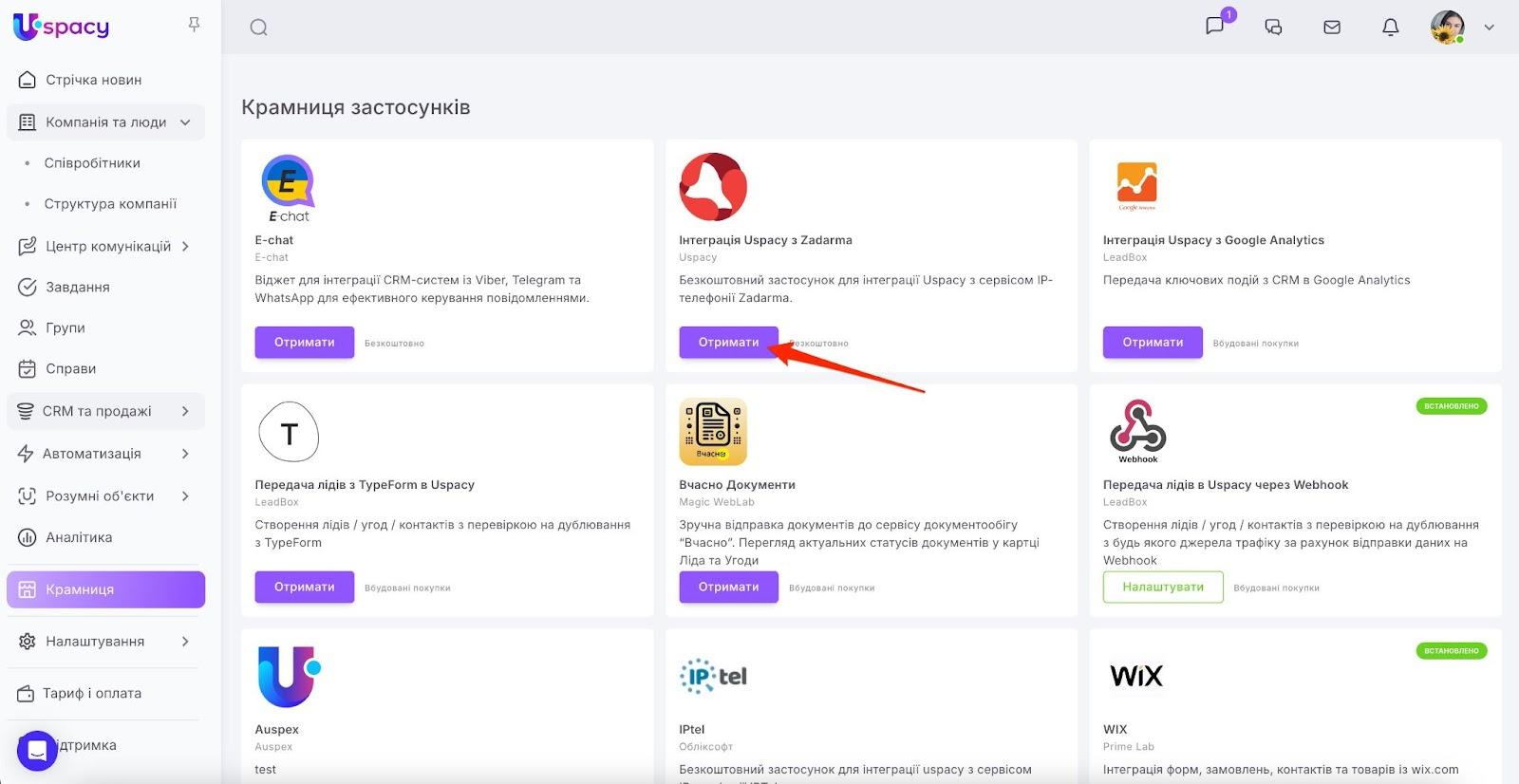Select Співробітники in the sidebar

pos(92,163)
